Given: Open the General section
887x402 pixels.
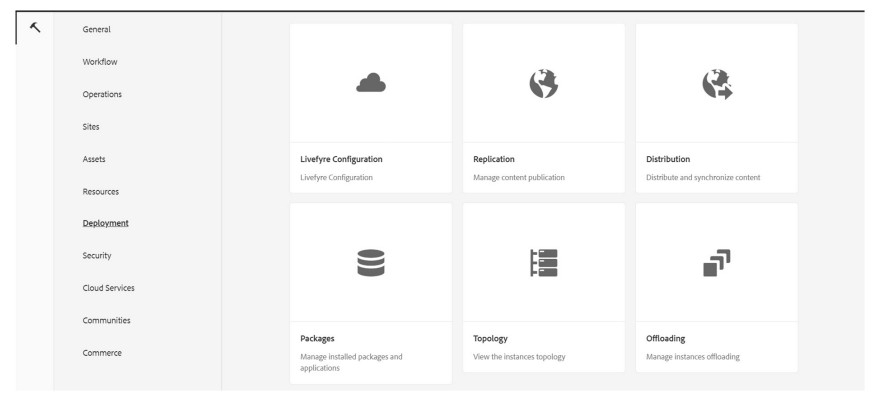Looking at the screenshot, I should (x=97, y=29).
